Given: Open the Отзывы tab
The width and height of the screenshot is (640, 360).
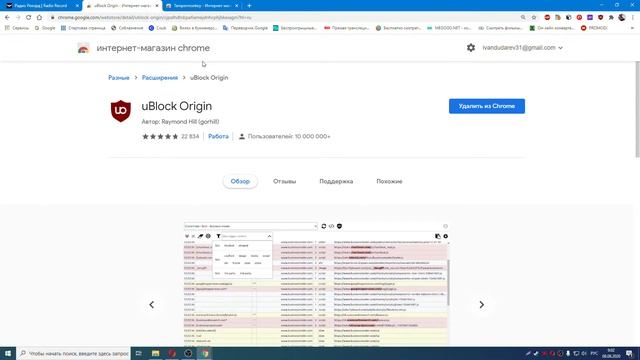Looking at the screenshot, I should click(284, 181).
